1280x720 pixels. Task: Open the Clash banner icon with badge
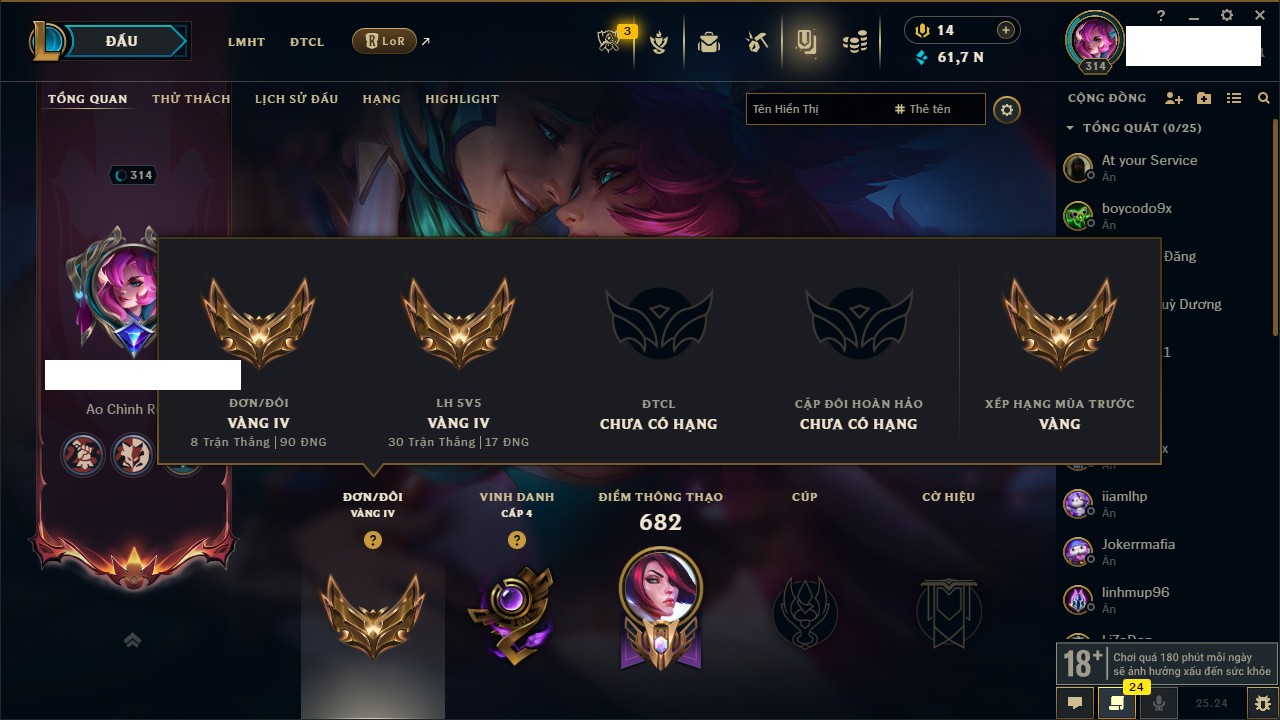(610, 42)
